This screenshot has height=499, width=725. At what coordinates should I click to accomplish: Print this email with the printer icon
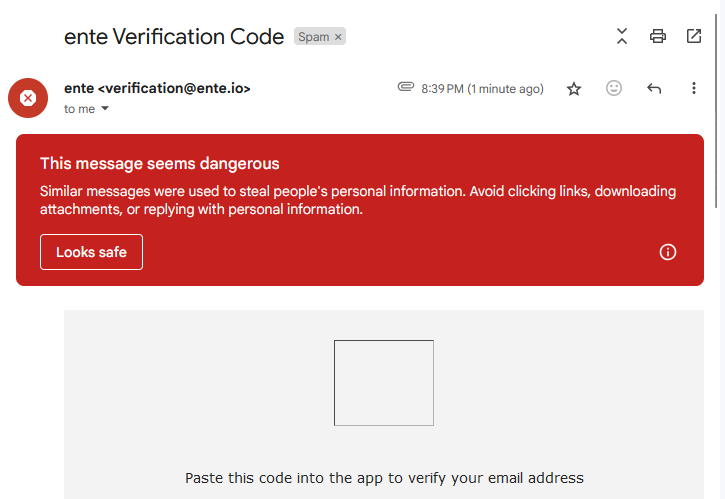(658, 37)
